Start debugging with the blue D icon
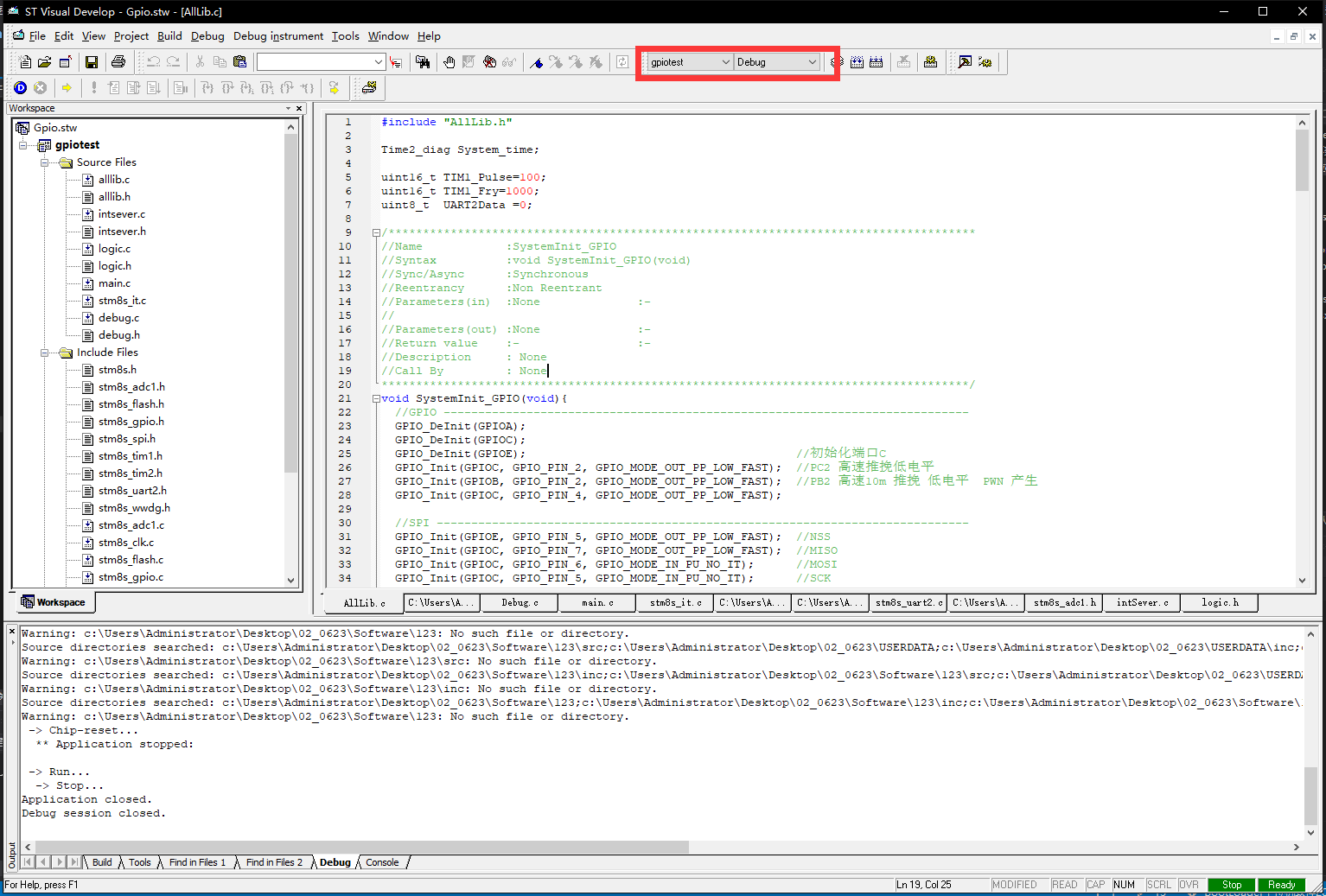Viewport: 1326px width, 896px height. [21, 87]
